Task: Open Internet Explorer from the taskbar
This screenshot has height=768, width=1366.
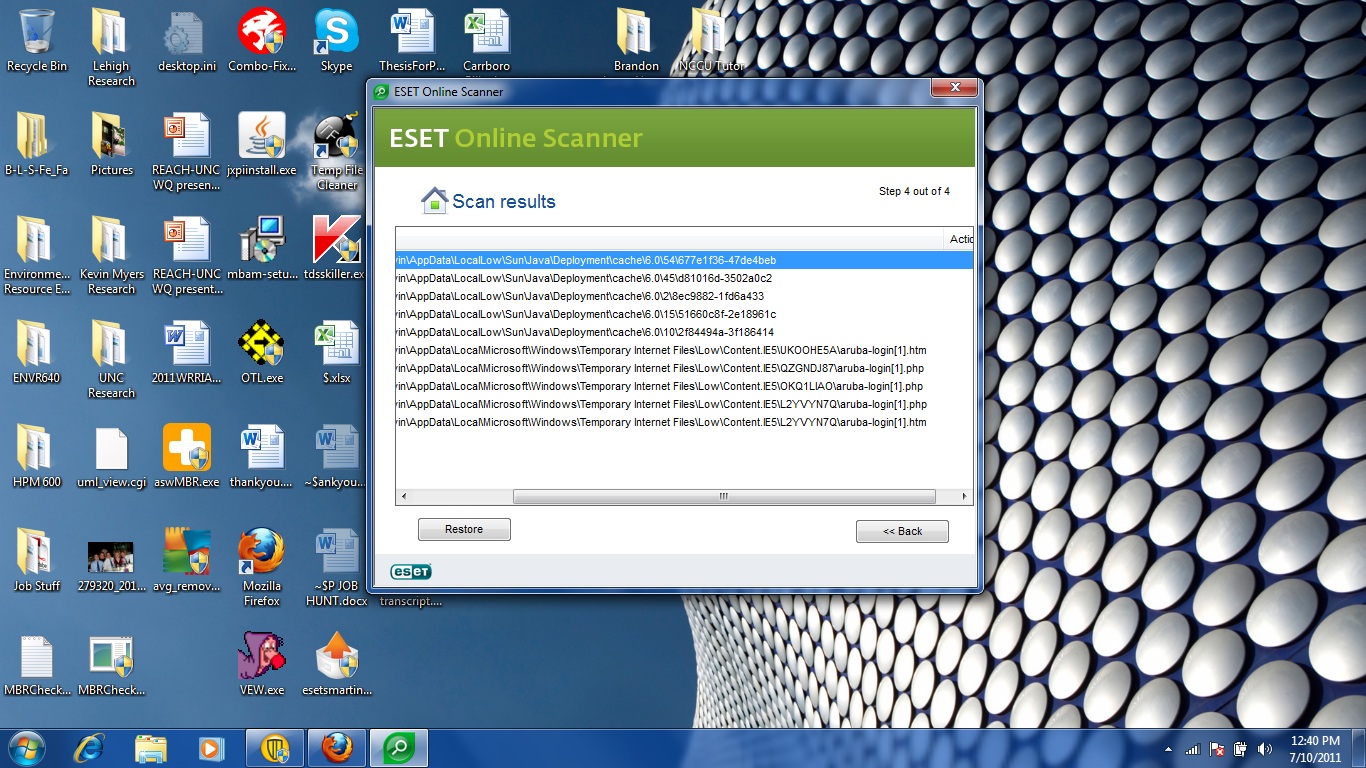Action: (x=91, y=748)
